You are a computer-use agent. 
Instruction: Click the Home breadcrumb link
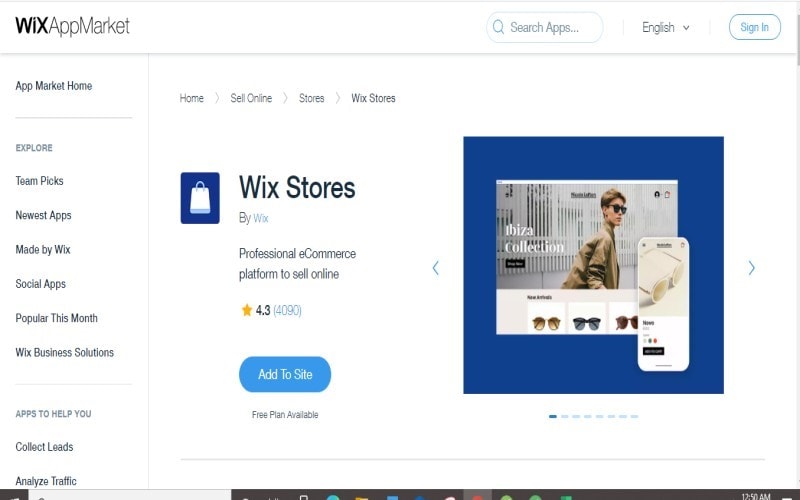click(x=191, y=98)
